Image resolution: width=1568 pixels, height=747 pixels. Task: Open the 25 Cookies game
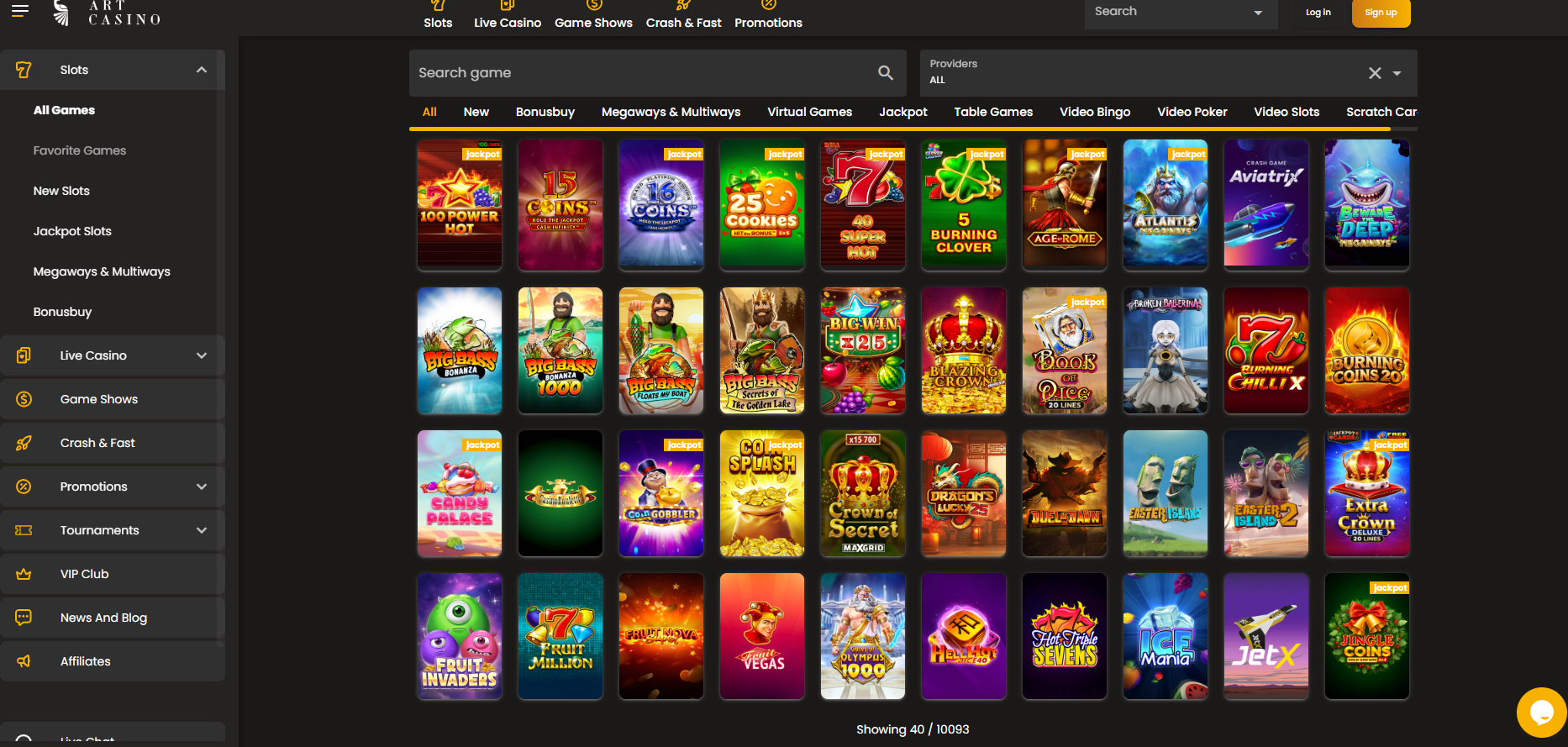[762, 205]
